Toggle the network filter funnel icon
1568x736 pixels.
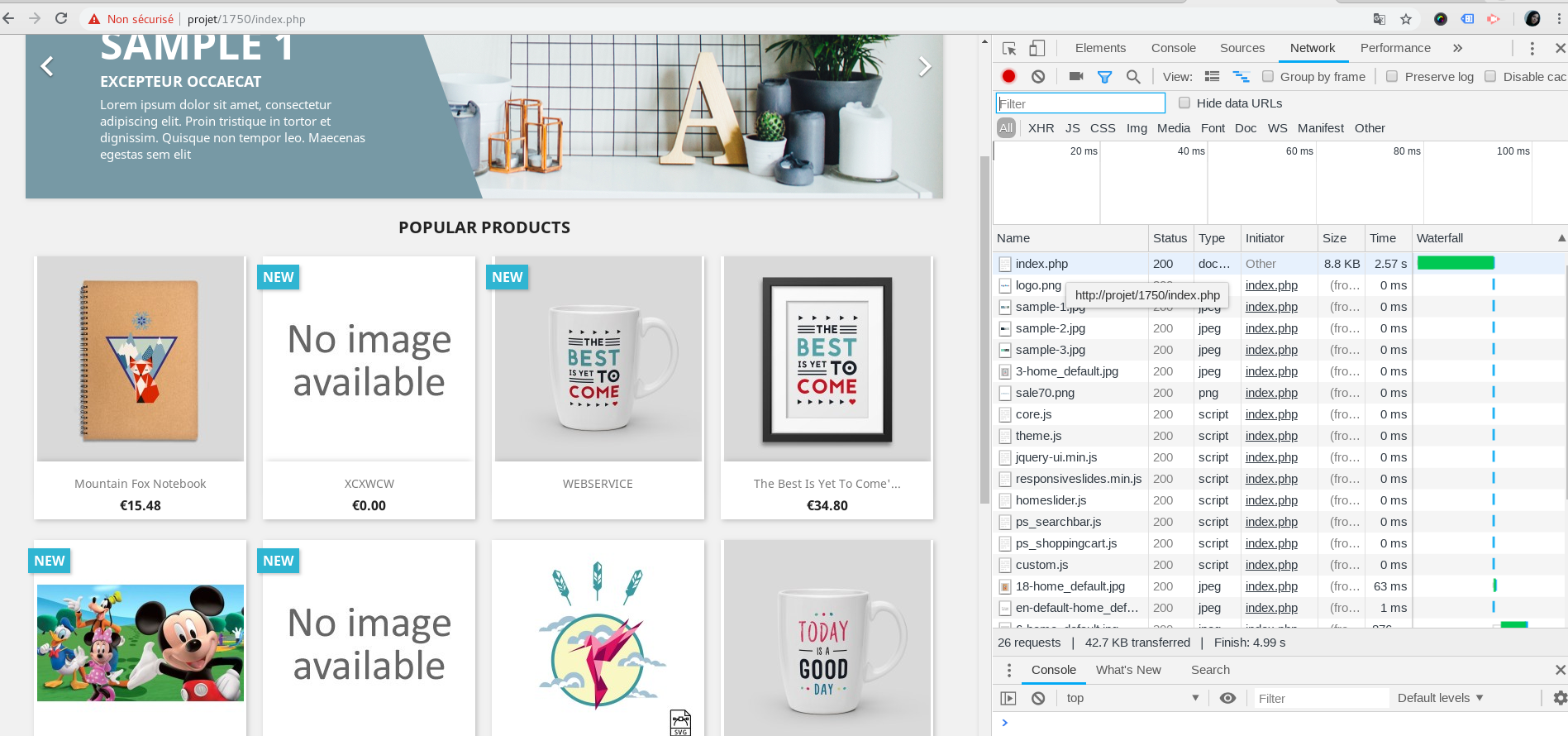[x=1104, y=76]
